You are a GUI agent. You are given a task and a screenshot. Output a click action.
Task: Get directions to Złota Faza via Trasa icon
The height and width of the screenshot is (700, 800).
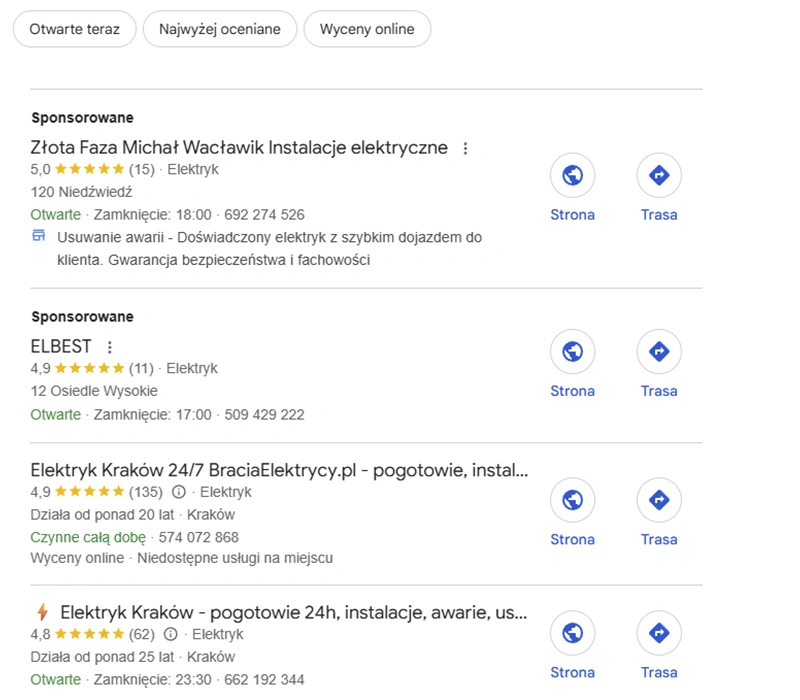(x=659, y=176)
